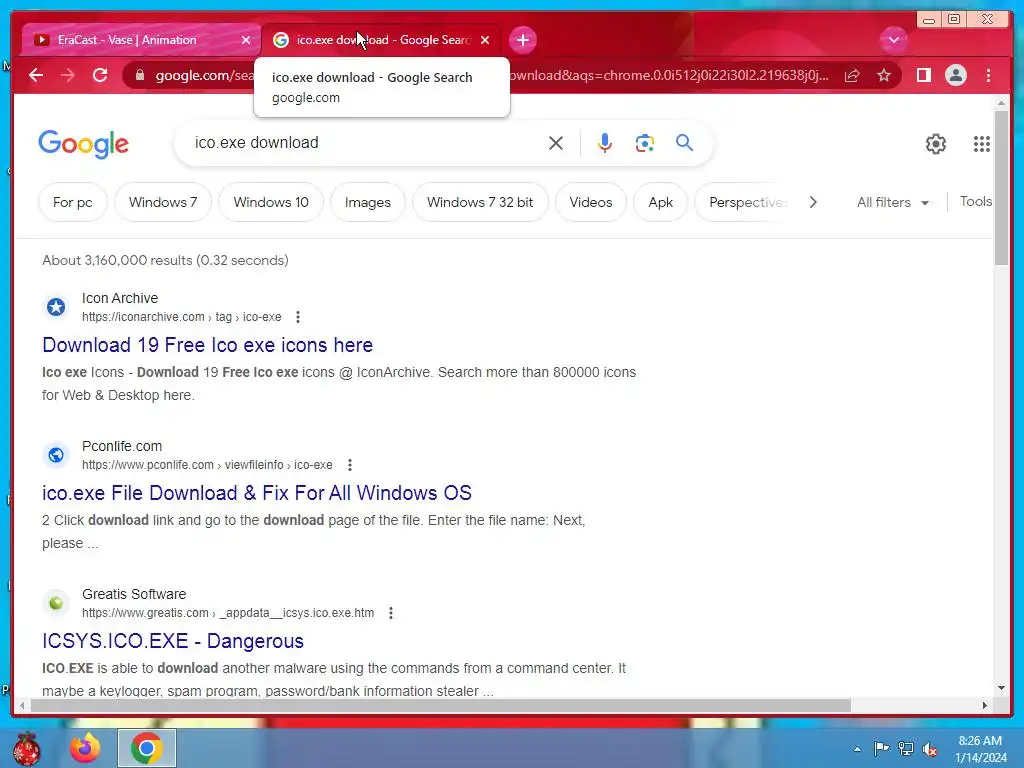Clear the search box with the X icon

tap(556, 143)
